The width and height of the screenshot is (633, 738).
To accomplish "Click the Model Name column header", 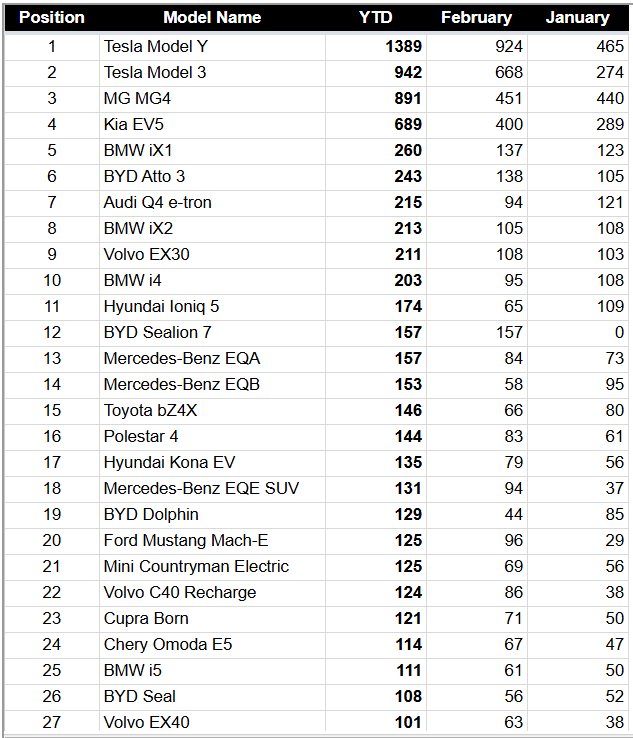I will pyautogui.click(x=212, y=17).
